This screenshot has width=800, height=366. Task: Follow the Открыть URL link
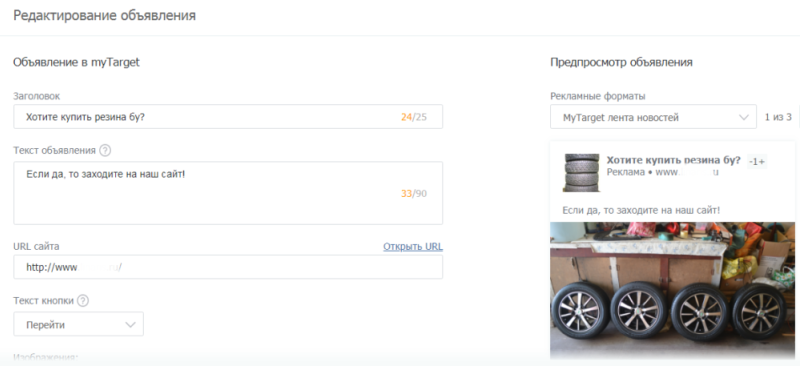(x=413, y=247)
